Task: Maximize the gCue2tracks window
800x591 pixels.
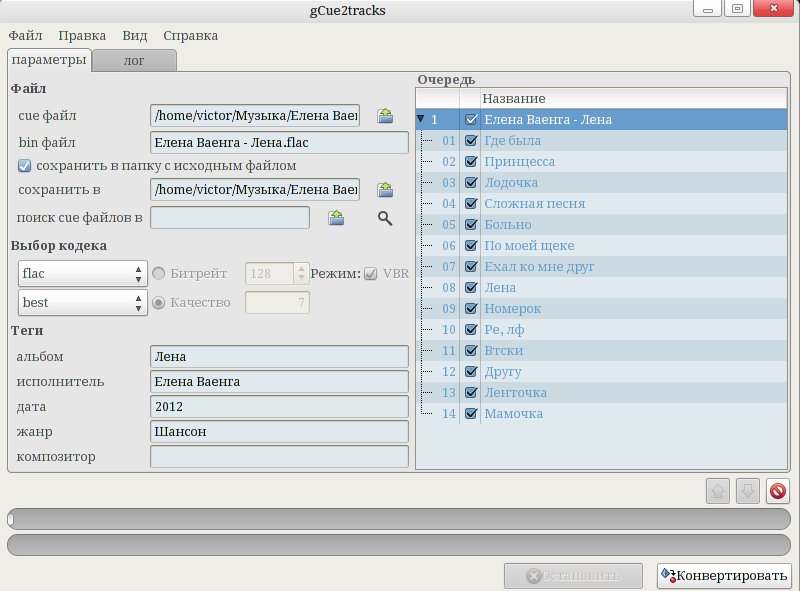Action: tap(737, 8)
